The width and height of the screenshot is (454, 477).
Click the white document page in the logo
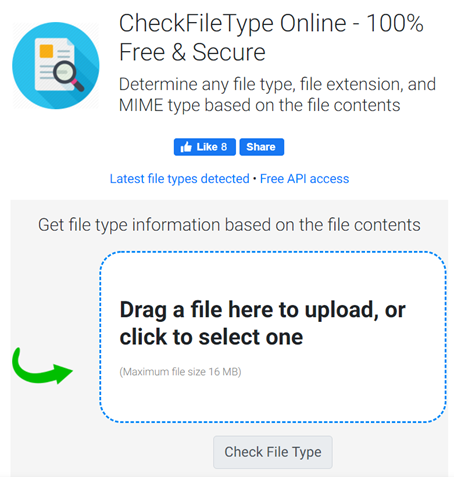point(54,64)
